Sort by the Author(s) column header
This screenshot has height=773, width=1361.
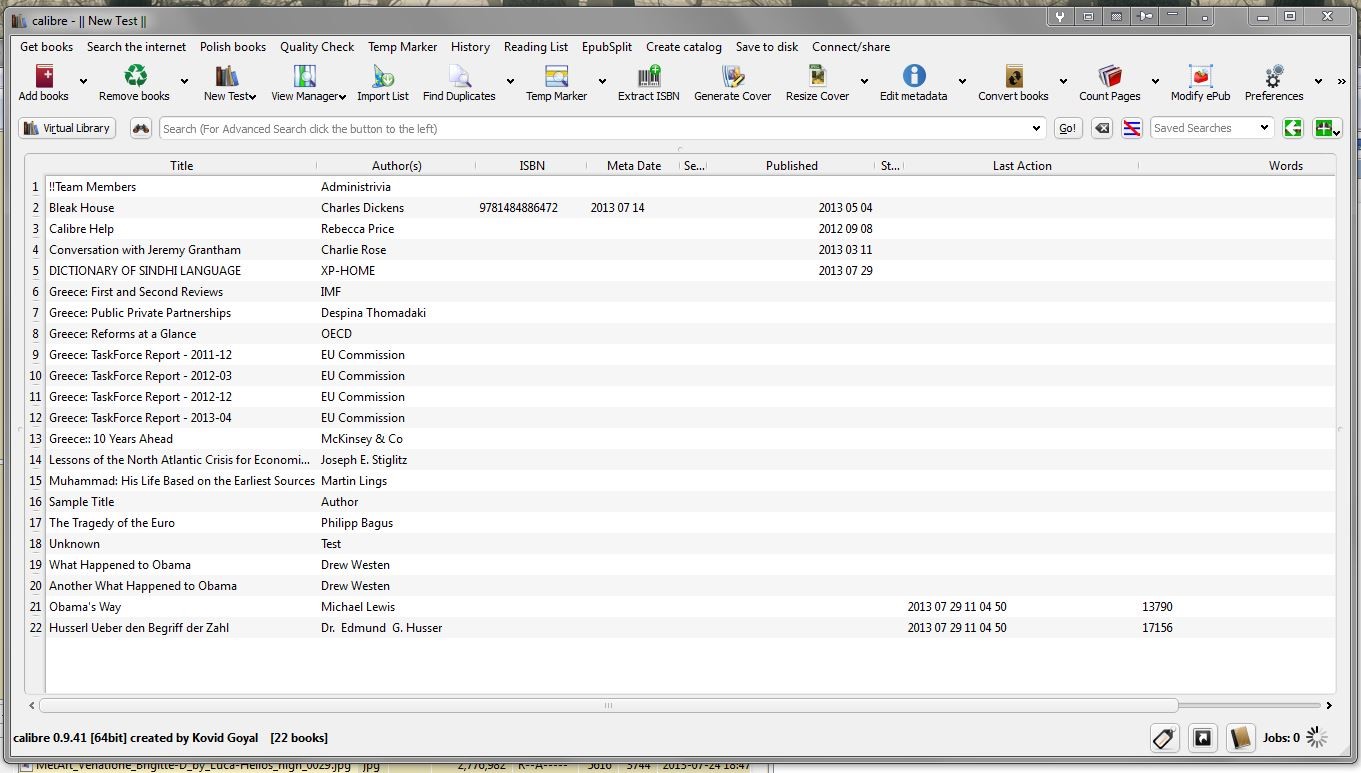[396, 166]
